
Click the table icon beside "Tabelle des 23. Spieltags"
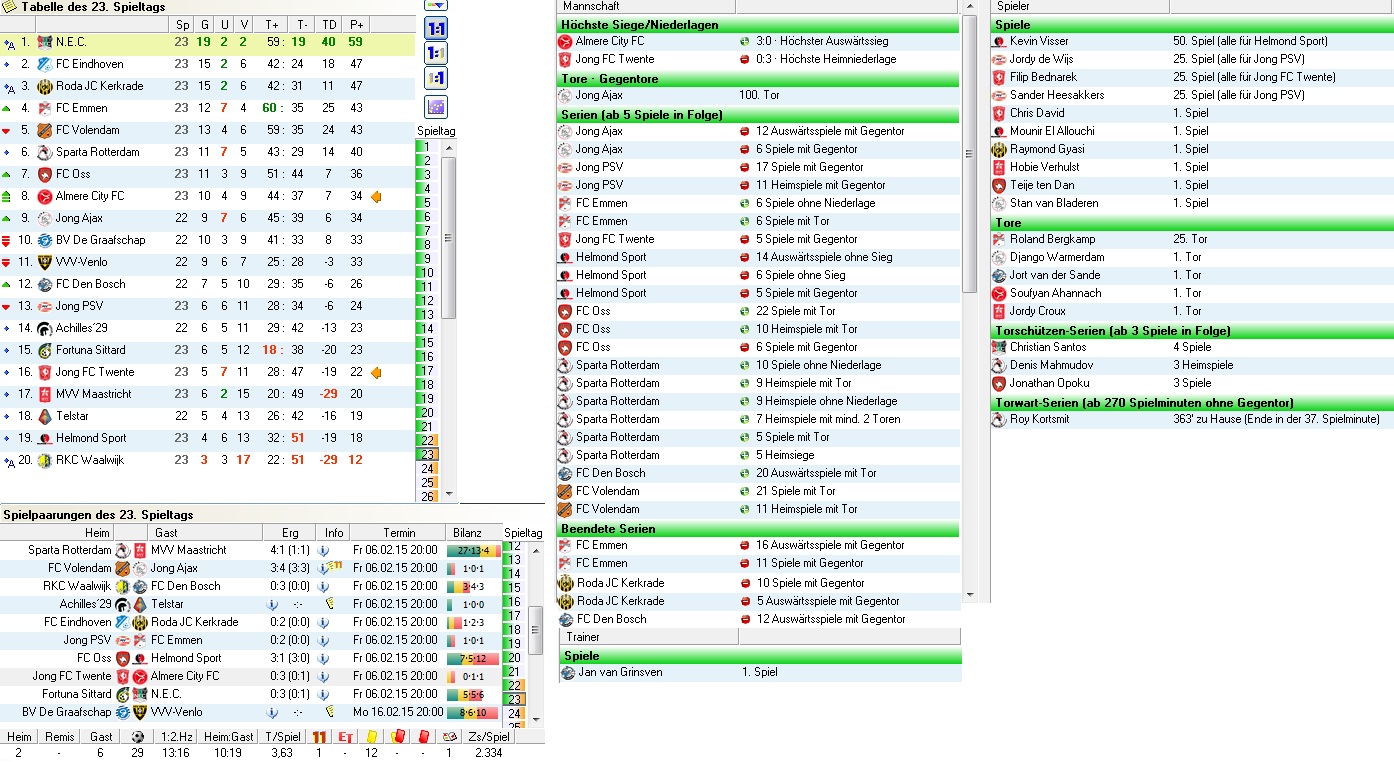[9, 7]
